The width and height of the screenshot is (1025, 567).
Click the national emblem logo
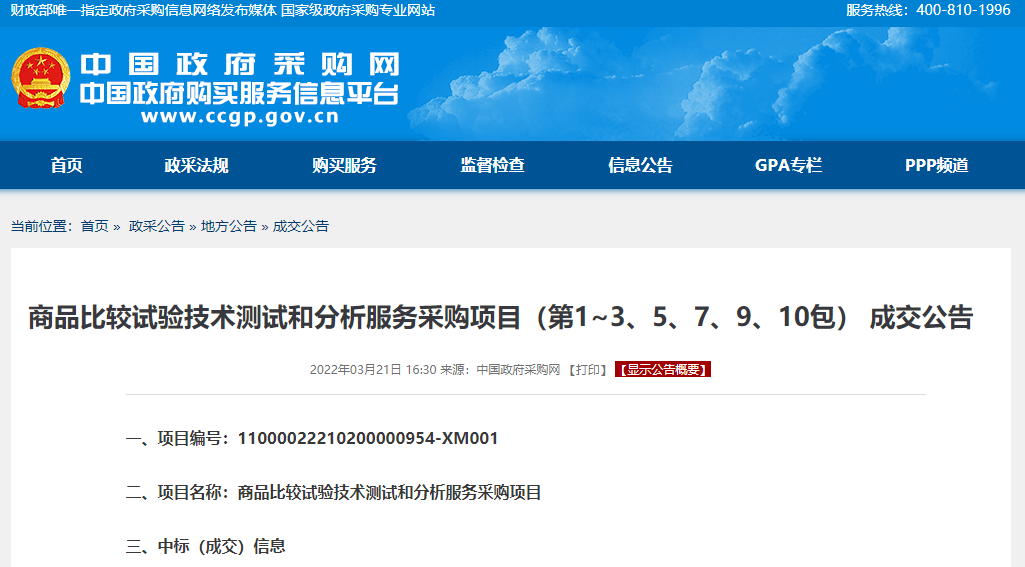(40, 79)
